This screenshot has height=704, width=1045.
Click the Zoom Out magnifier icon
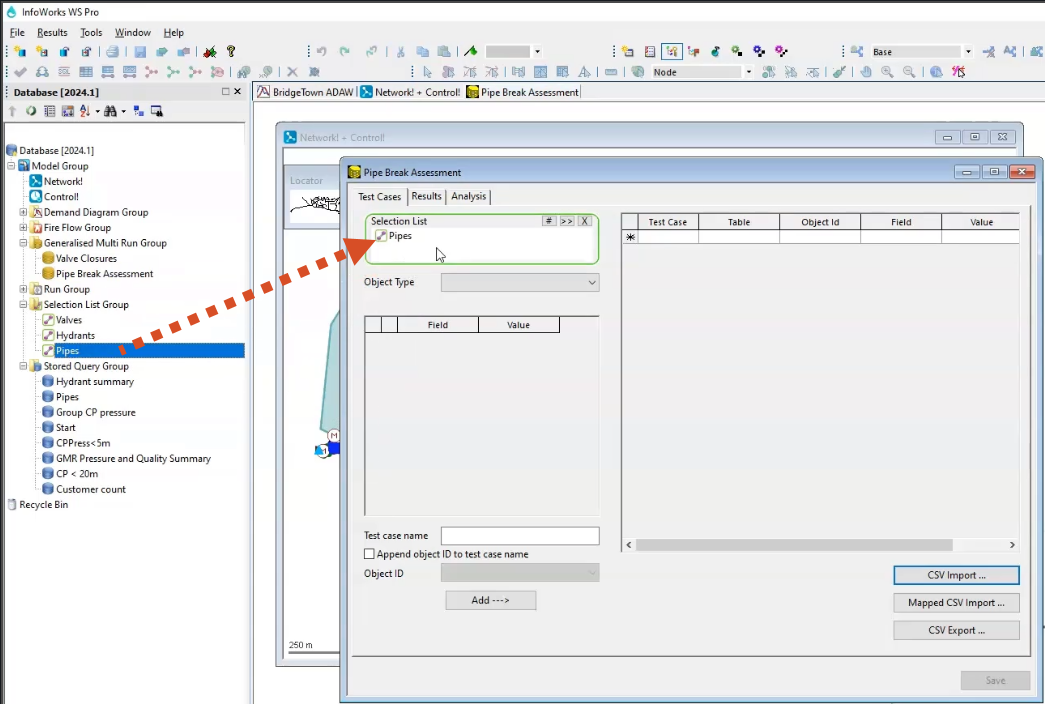coord(908,71)
